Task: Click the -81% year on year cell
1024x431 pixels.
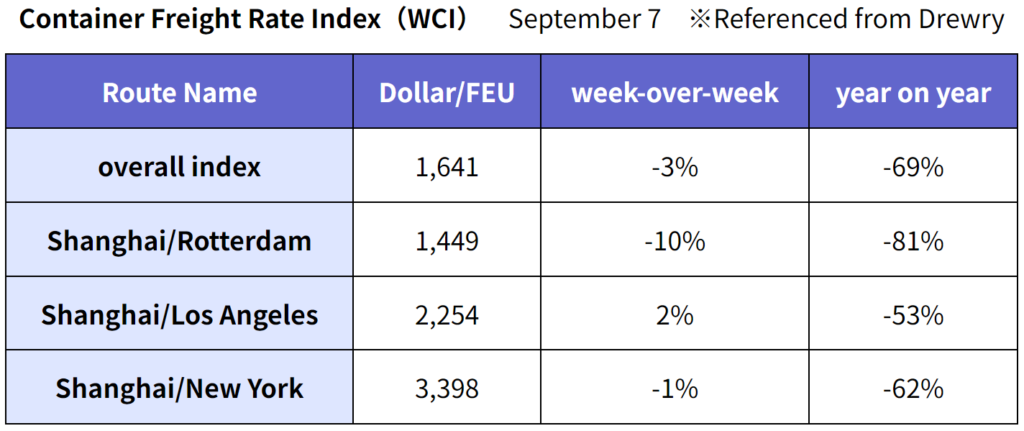Action: [x=913, y=240]
